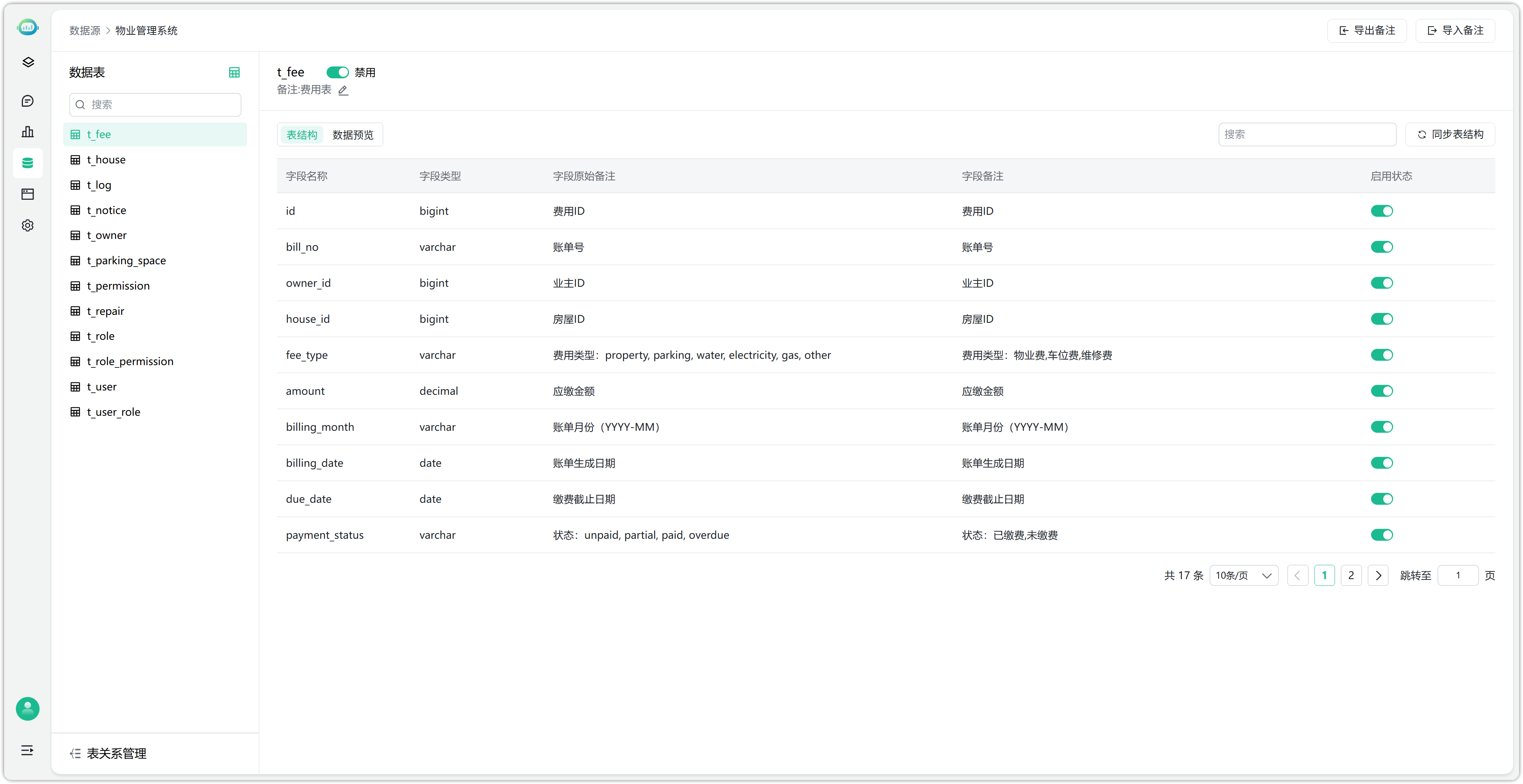This screenshot has height=784, width=1523.
Task: Click the edit pencil next to 备注:费用表
Action: (x=343, y=90)
